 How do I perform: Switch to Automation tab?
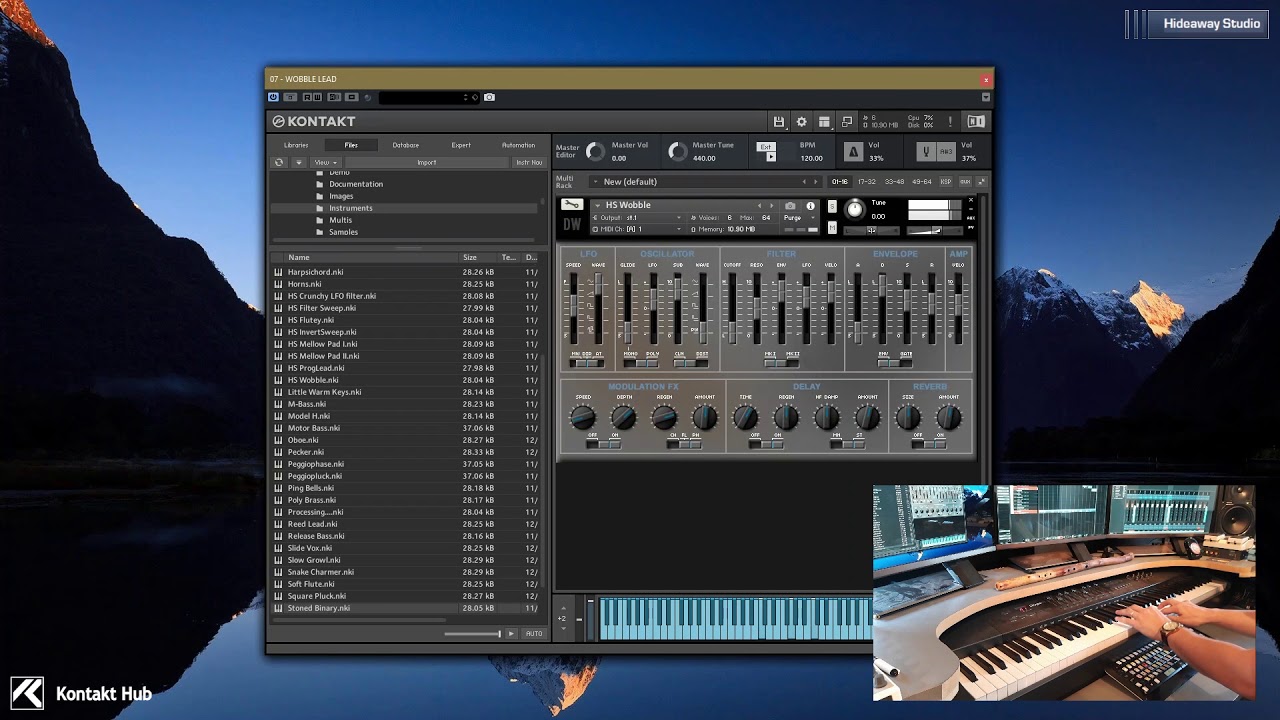tap(518, 145)
